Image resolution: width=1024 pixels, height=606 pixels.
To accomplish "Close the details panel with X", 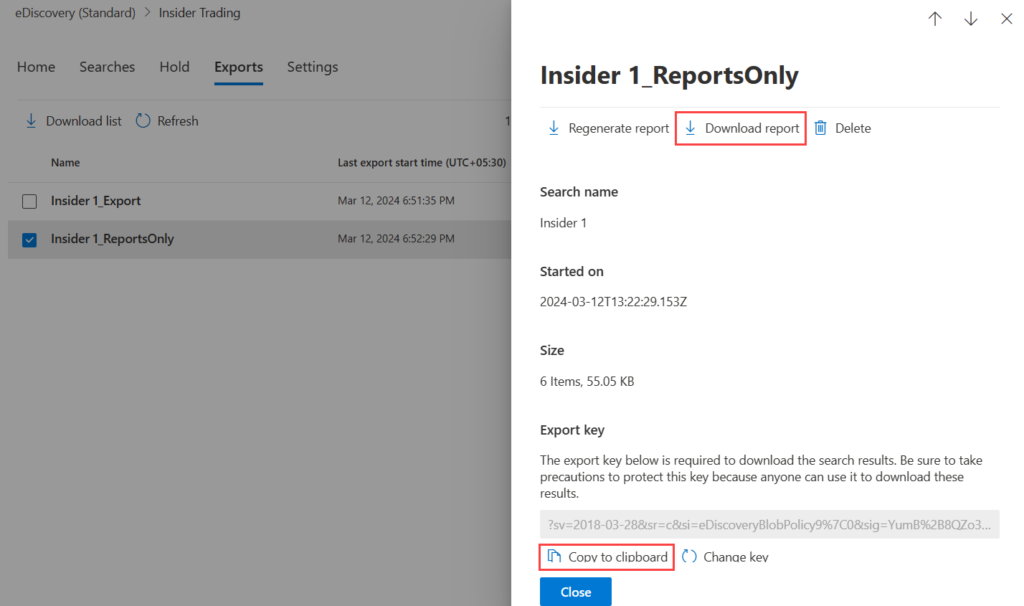I will 1006,19.
